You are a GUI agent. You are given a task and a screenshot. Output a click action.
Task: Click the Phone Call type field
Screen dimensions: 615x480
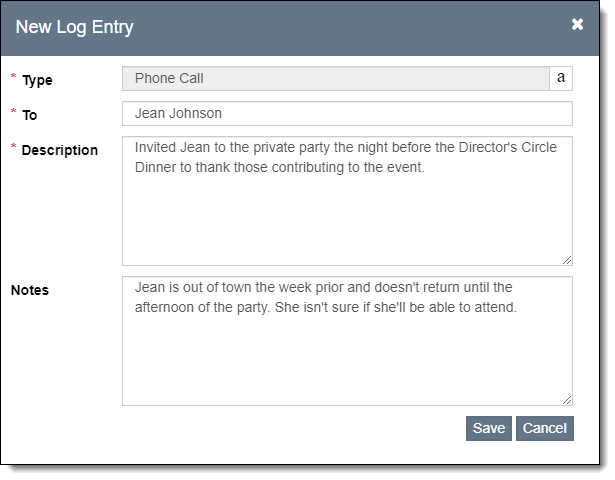click(x=335, y=78)
